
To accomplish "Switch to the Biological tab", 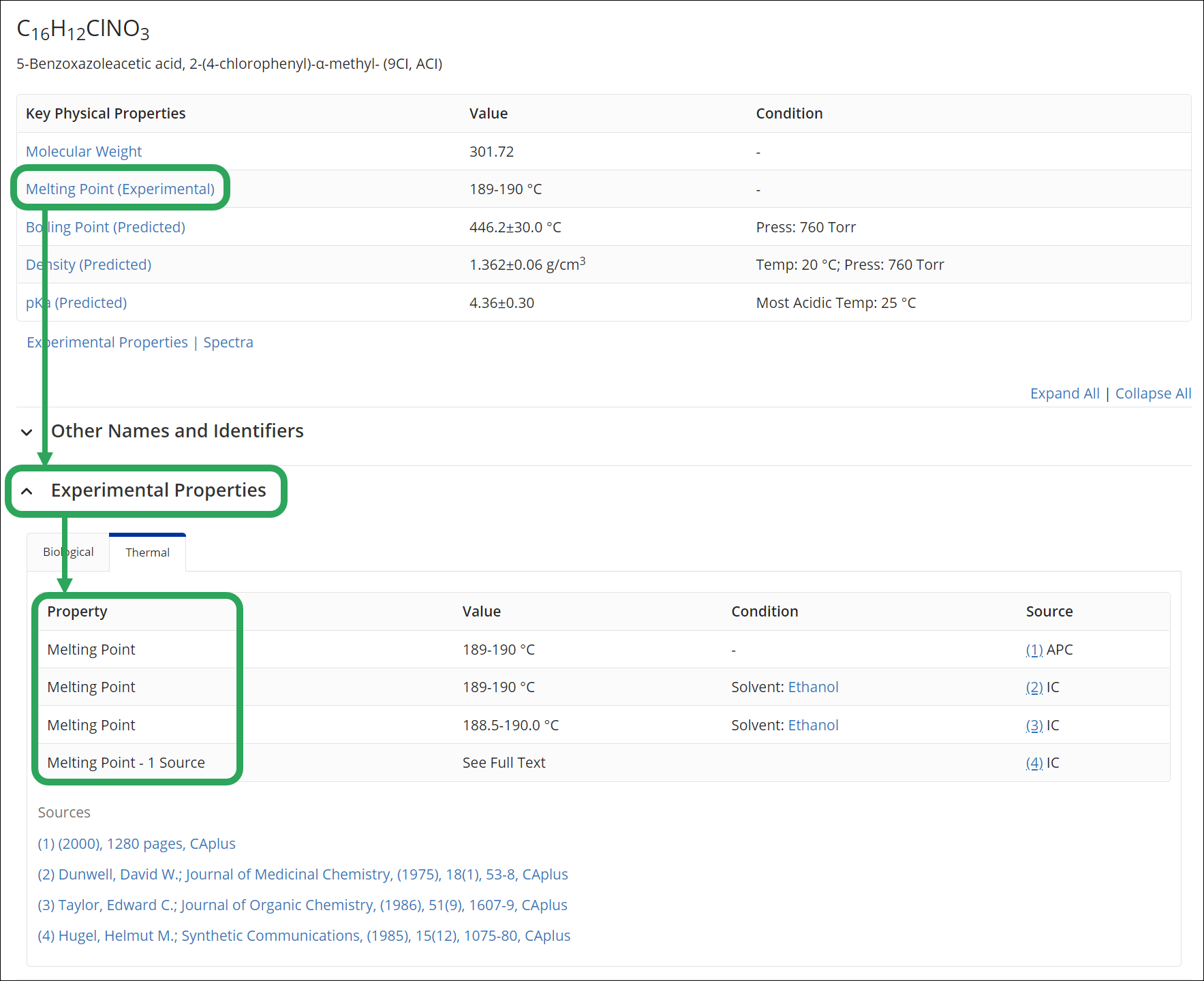I will coord(68,552).
